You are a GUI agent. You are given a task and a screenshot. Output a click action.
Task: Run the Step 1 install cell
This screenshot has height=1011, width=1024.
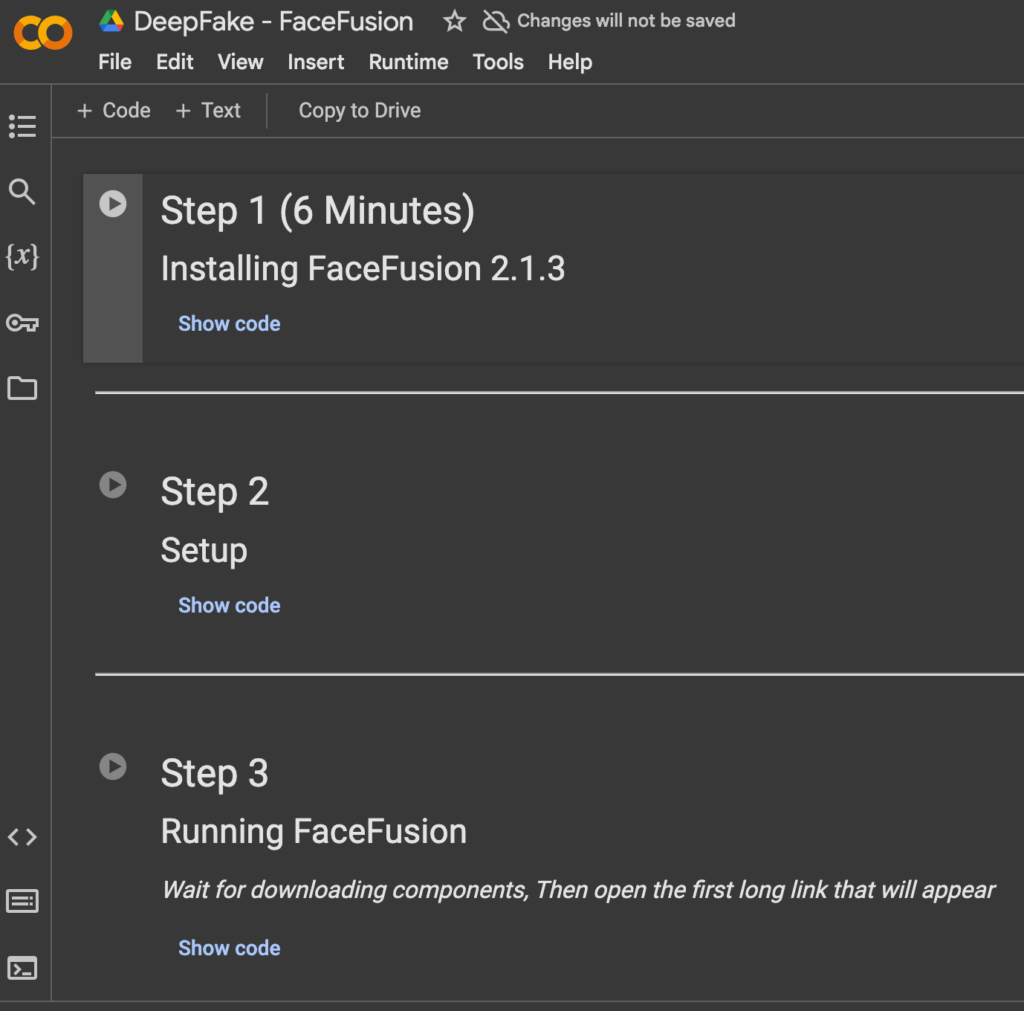coord(113,204)
